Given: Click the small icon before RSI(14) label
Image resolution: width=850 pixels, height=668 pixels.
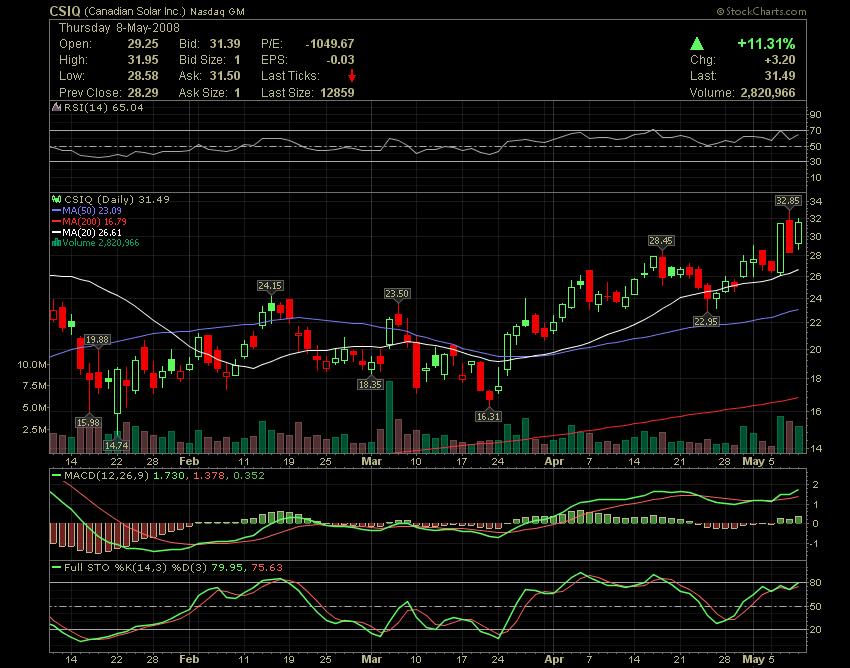Looking at the screenshot, I should tap(56, 107).
